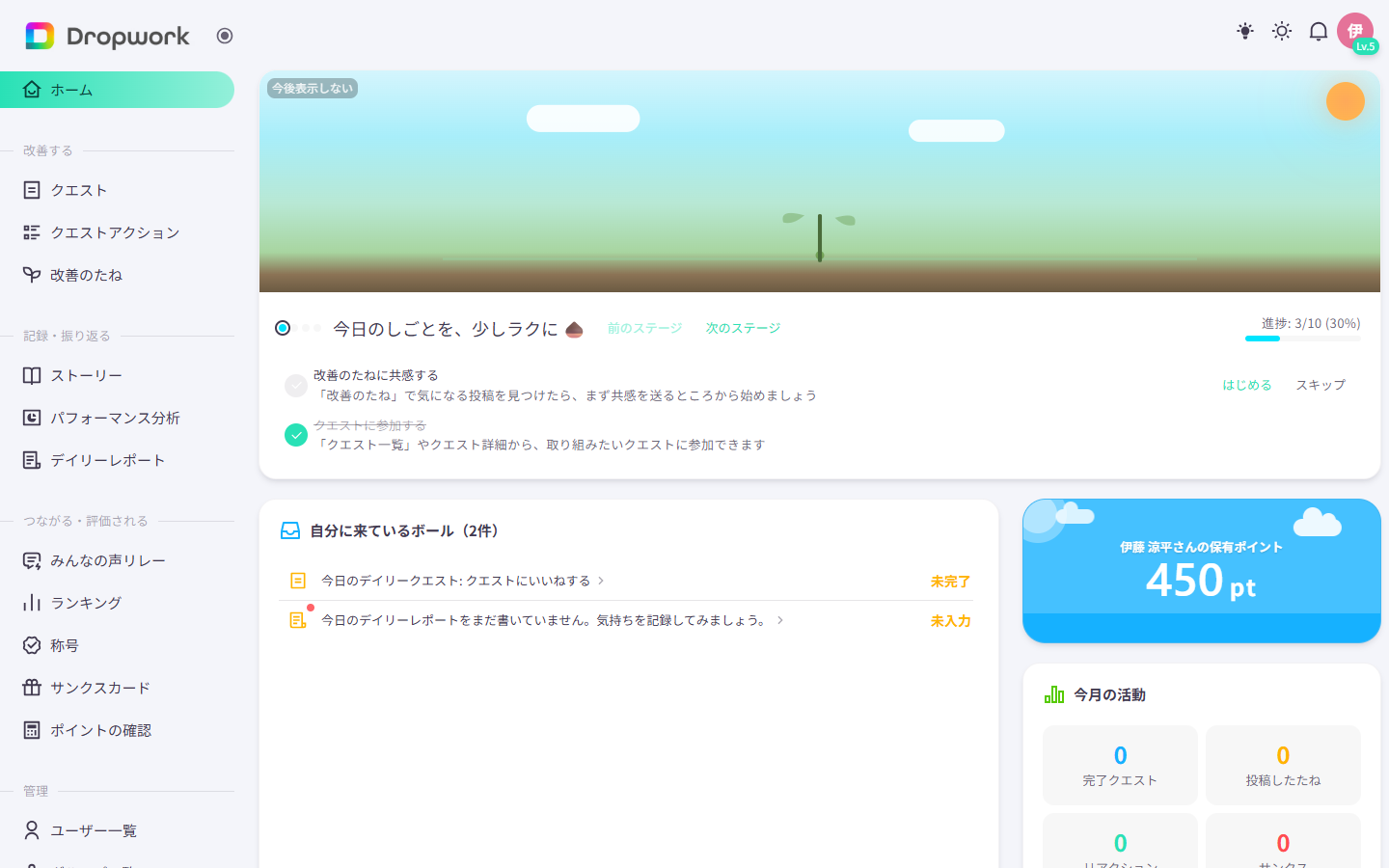The height and width of the screenshot is (868, 1389).
Task: Click the 完了クエスト stat tile
Action: pos(1120,765)
